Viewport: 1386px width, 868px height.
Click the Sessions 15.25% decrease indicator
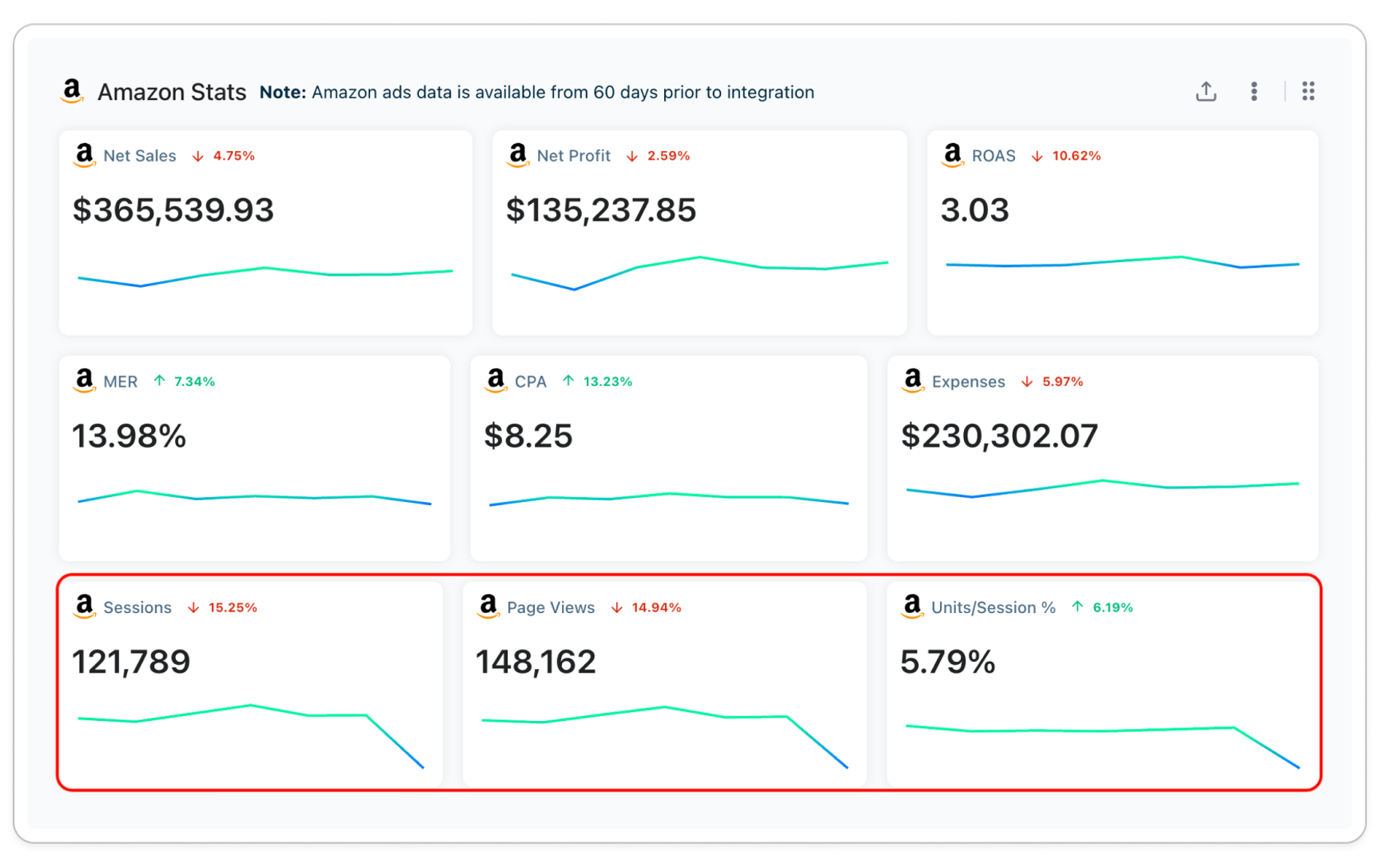[222, 607]
